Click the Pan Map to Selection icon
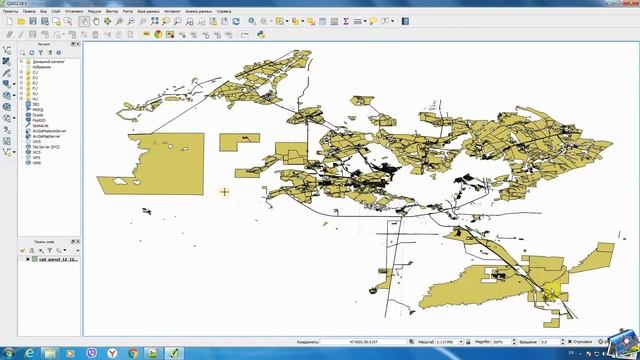 coord(107,21)
